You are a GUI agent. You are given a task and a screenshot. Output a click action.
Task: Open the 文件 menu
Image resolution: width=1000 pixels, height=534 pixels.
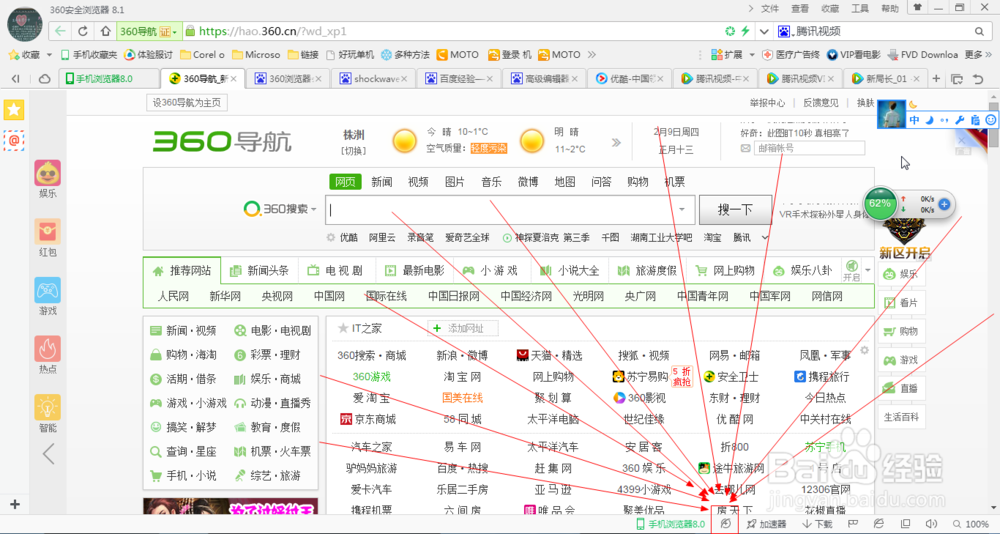(770, 8)
